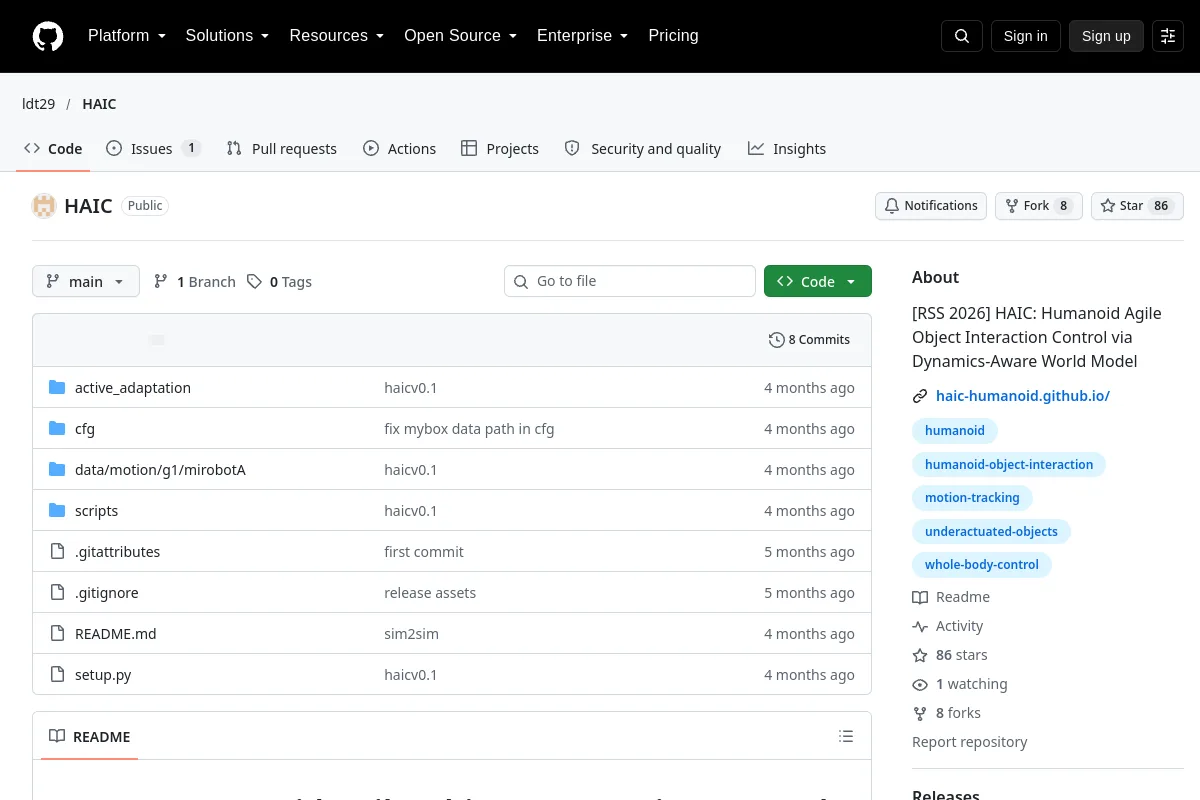Click the .gitignore file icon
This screenshot has width=1200, height=800.
tap(57, 593)
